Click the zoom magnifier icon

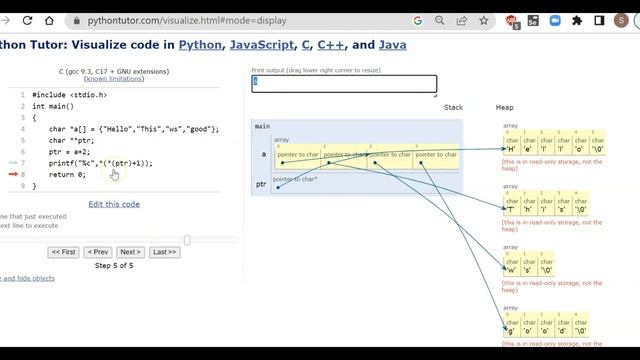click(440, 20)
